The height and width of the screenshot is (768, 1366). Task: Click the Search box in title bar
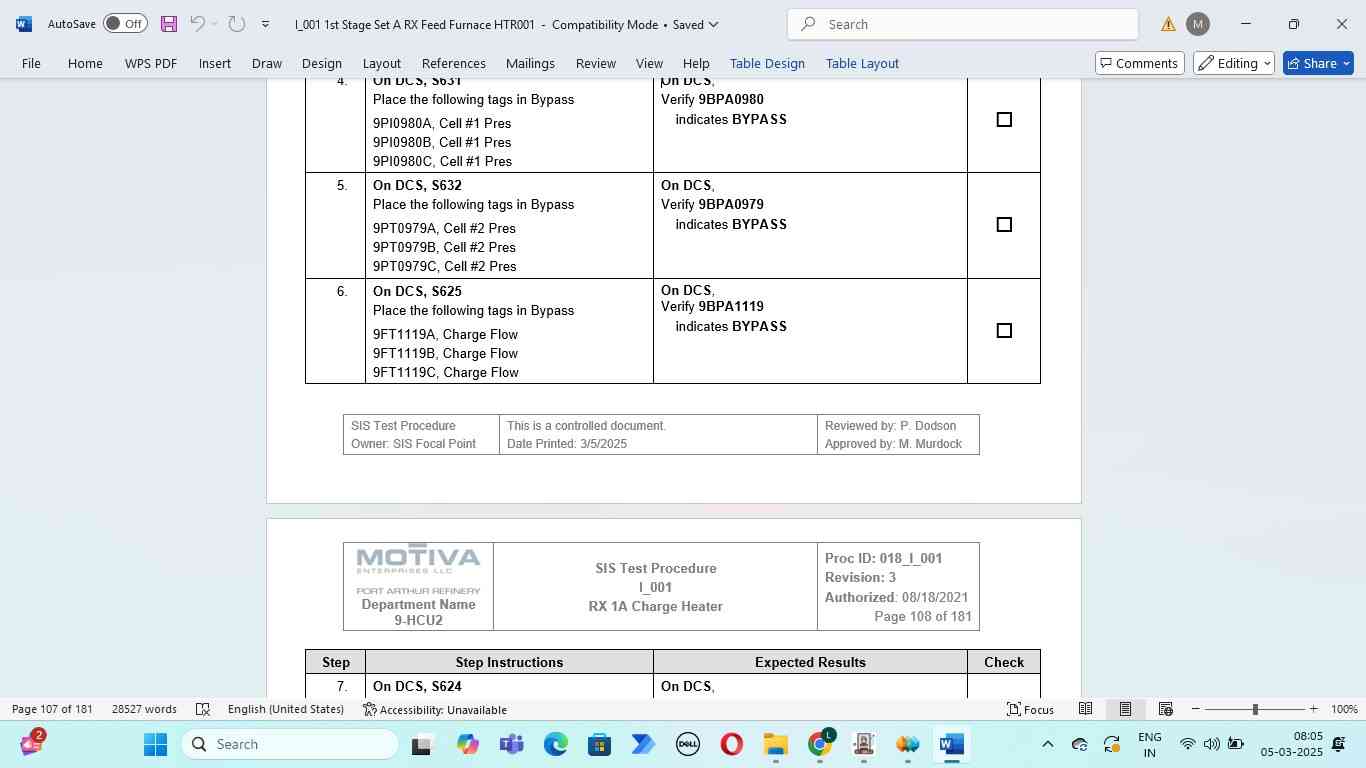click(962, 24)
